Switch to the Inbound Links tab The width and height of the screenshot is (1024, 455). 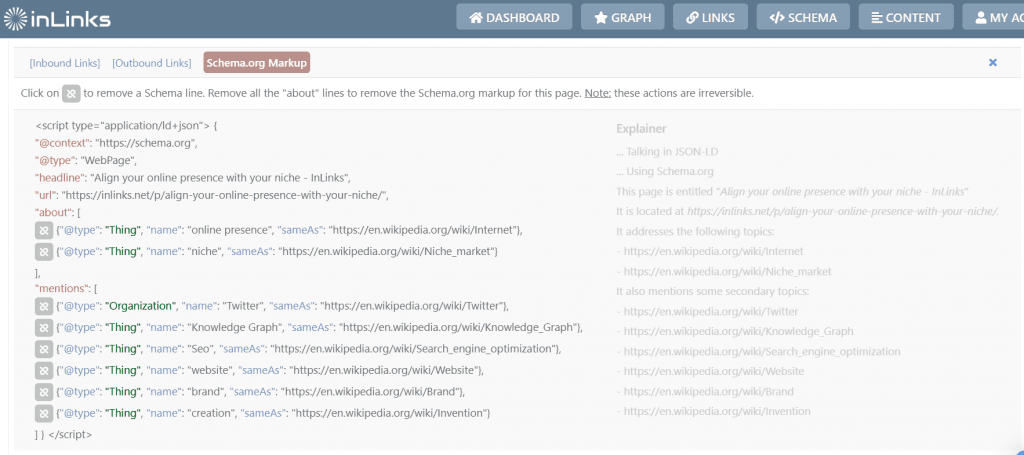click(65, 63)
